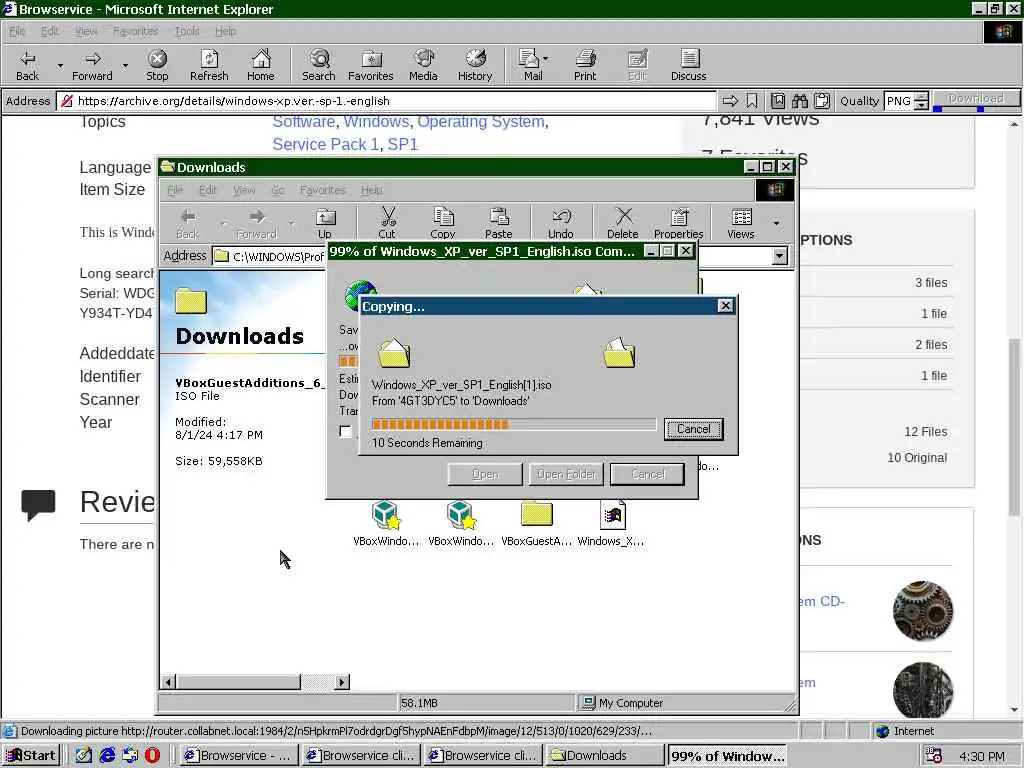Open the Search pane in Internet Explorer
This screenshot has height=768, width=1024.
point(319,65)
